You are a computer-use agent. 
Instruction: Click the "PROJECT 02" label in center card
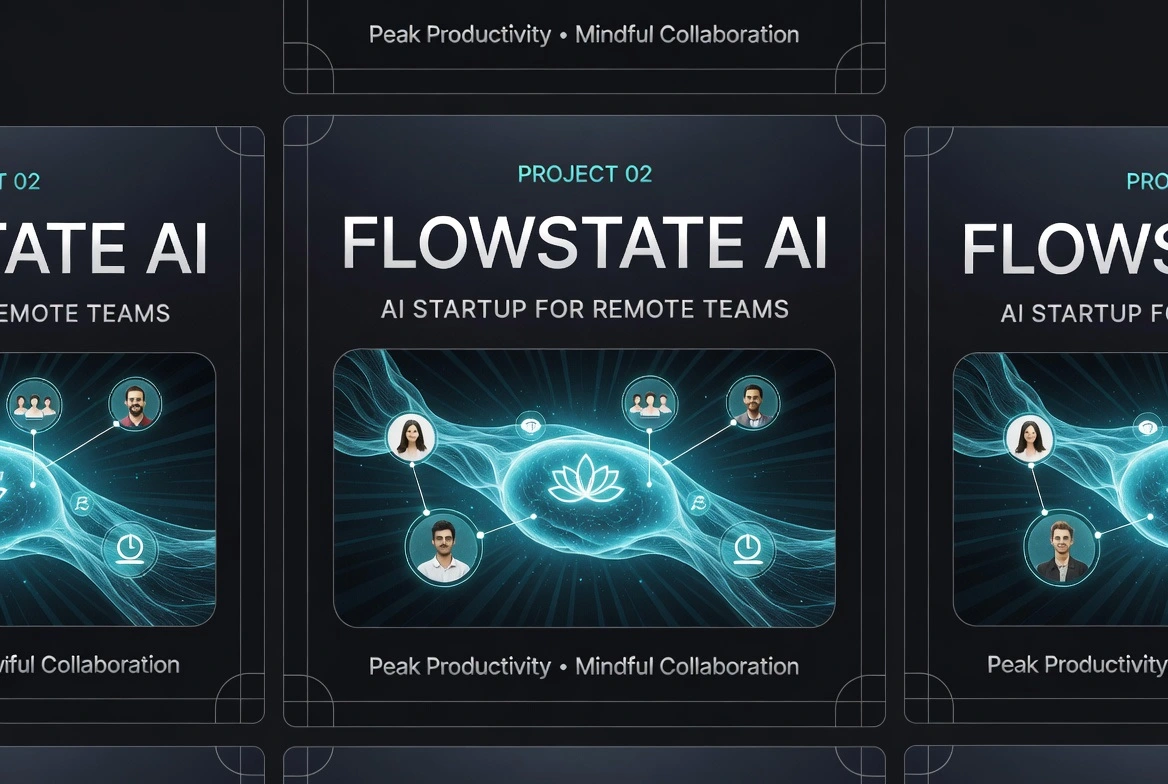[x=585, y=174]
